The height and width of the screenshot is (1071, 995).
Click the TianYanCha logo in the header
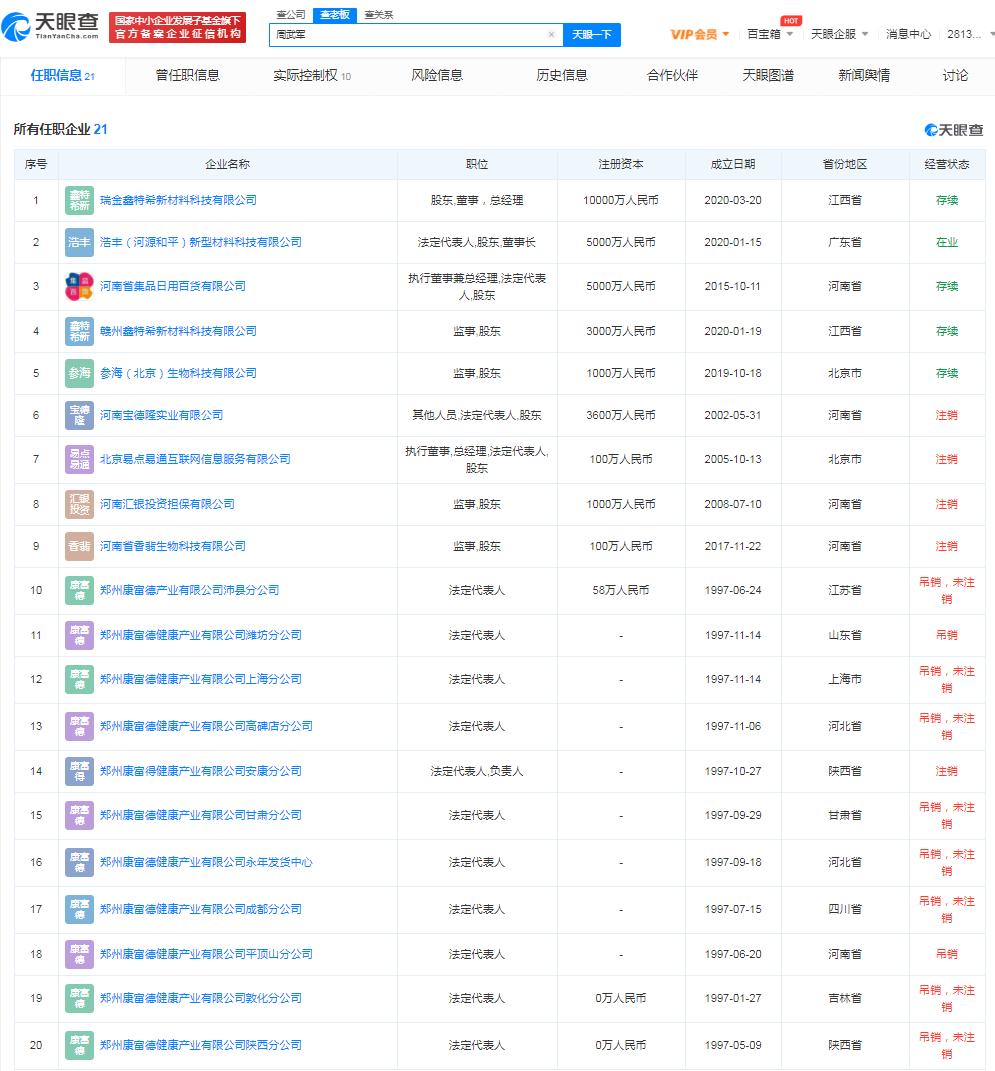(x=51, y=27)
